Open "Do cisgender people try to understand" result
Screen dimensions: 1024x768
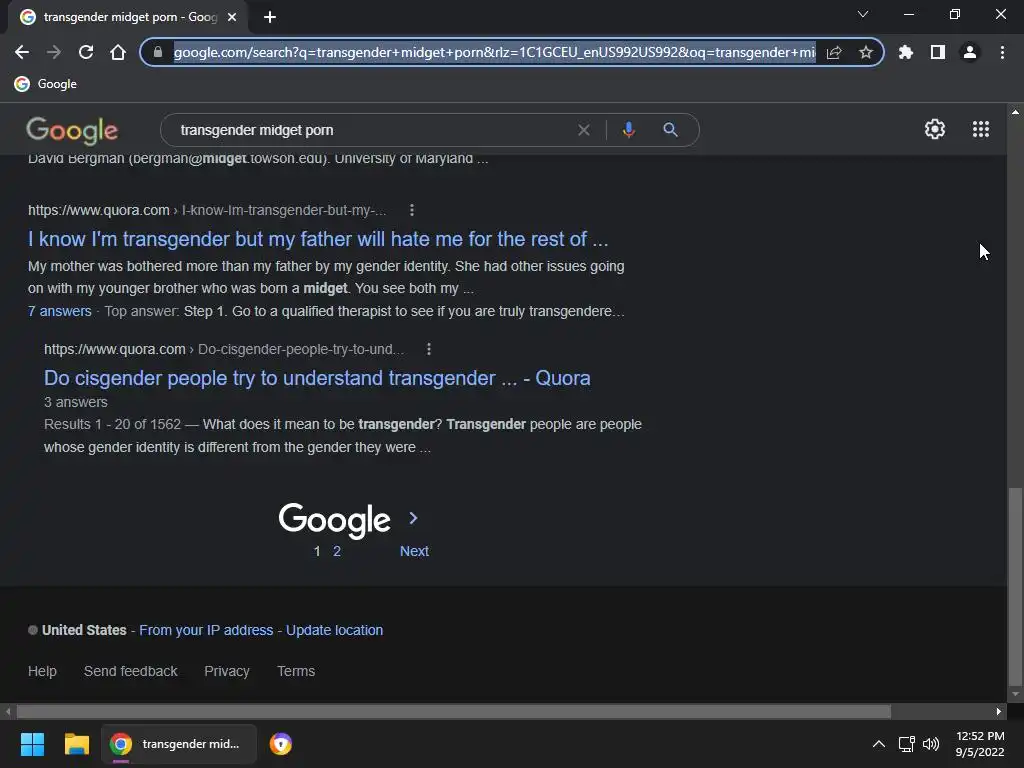tap(317, 378)
